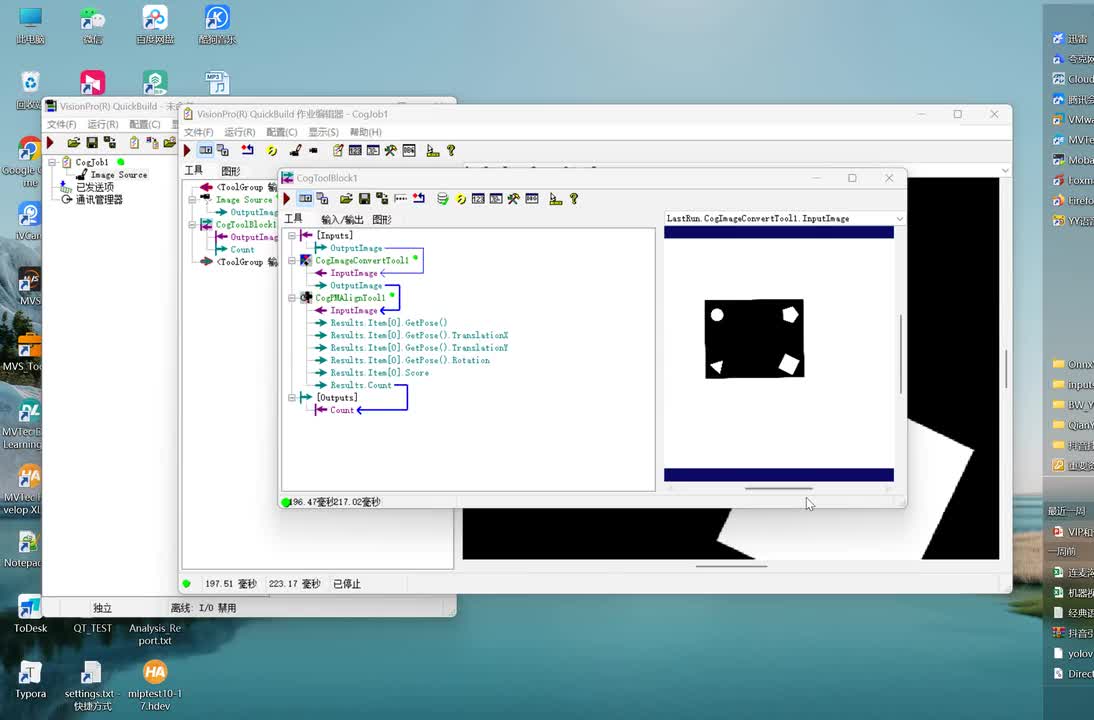1094x720 pixels.
Task: Click the save icon in QuickBuild main toolbar
Action: [91, 142]
